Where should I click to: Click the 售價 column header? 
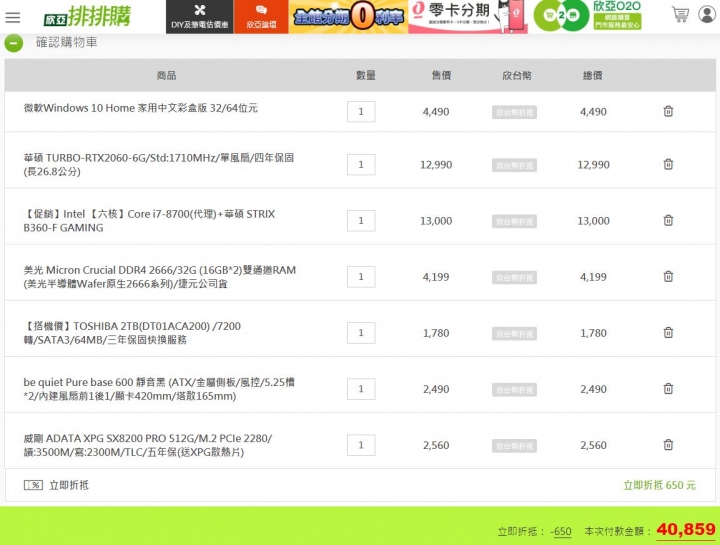coord(441,75)
